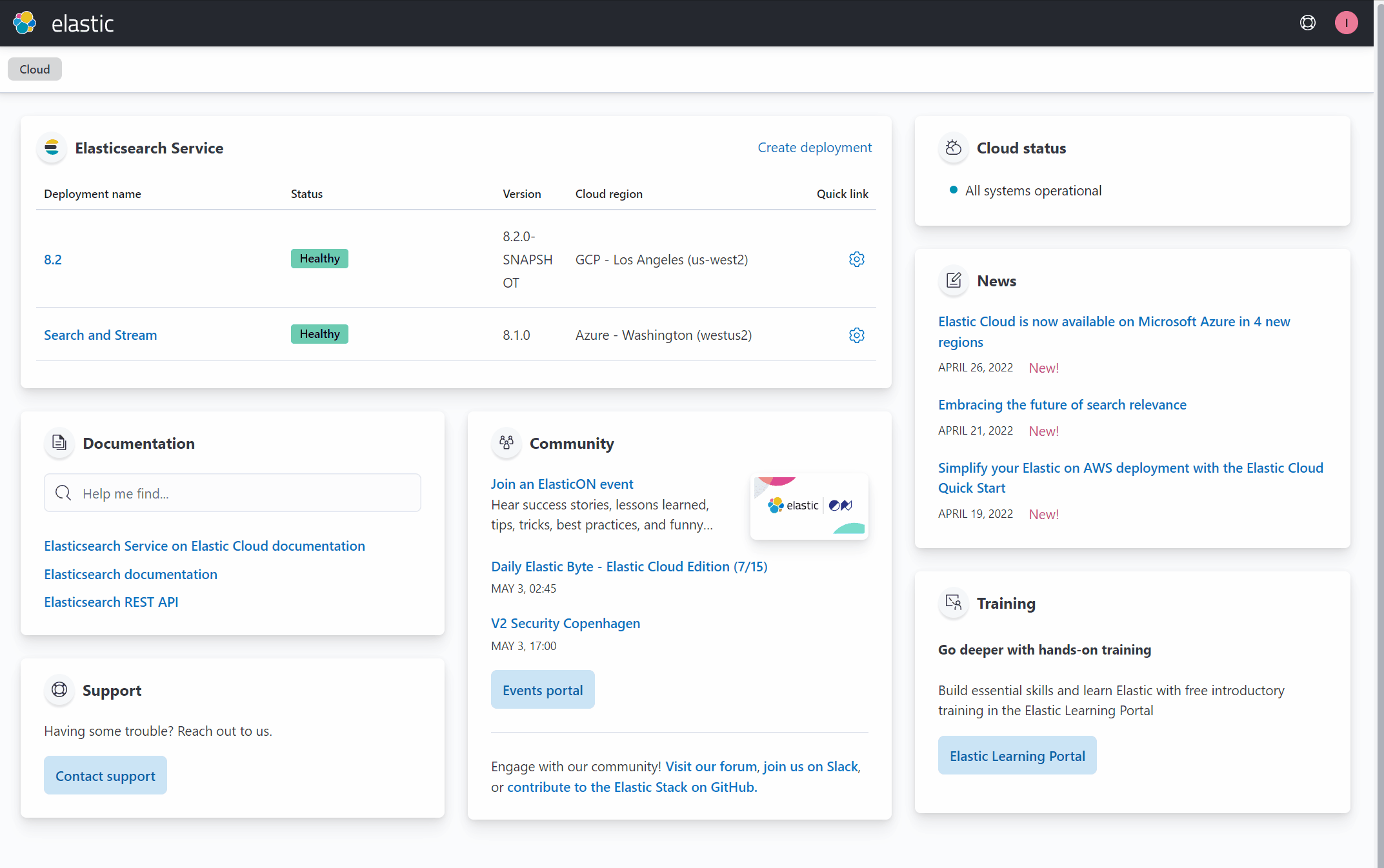Viewport: 1384px width, 868px height.
Task: Click Create deployment link
Action: tap(814, 148)
